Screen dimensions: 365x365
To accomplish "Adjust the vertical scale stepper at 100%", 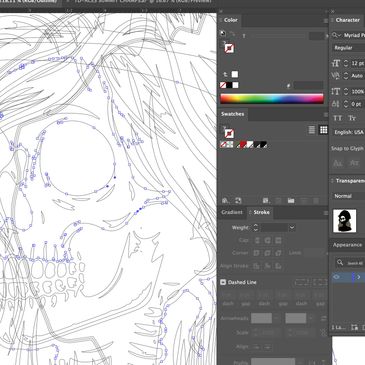I will tap(346, 91).
